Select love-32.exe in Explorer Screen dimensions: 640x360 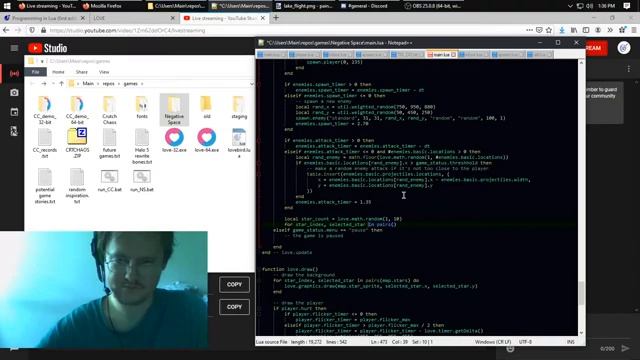[x=174, y=140]
